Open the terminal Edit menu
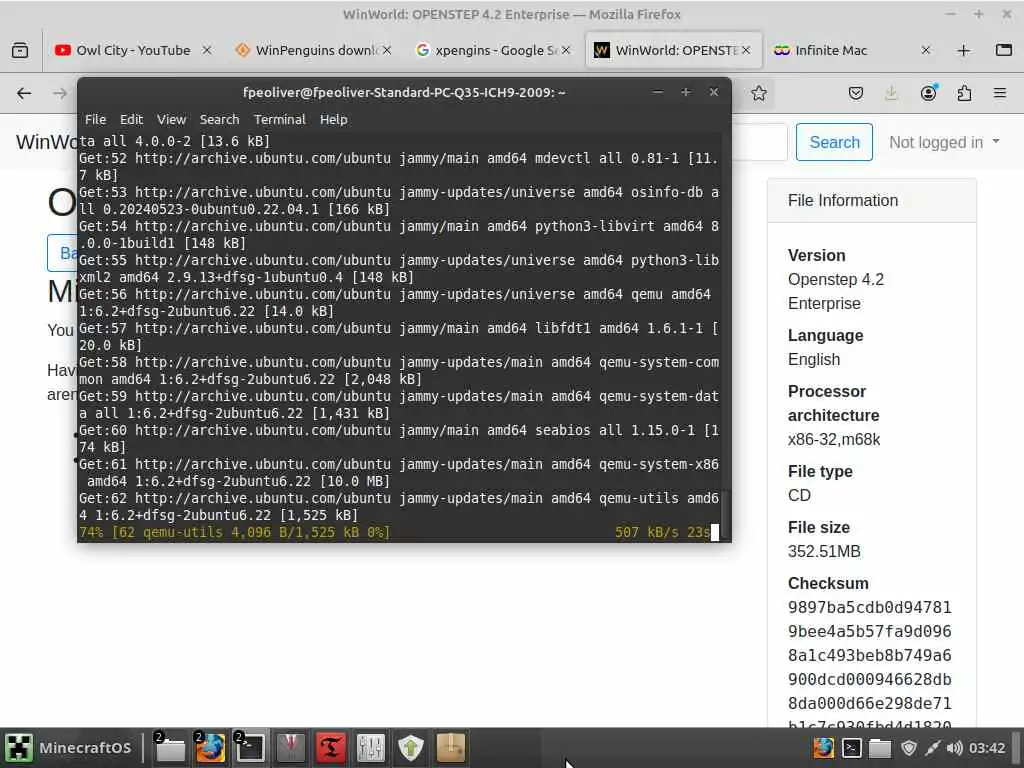The width and height of the screenshot is (1024, 768). click(131, 120)
